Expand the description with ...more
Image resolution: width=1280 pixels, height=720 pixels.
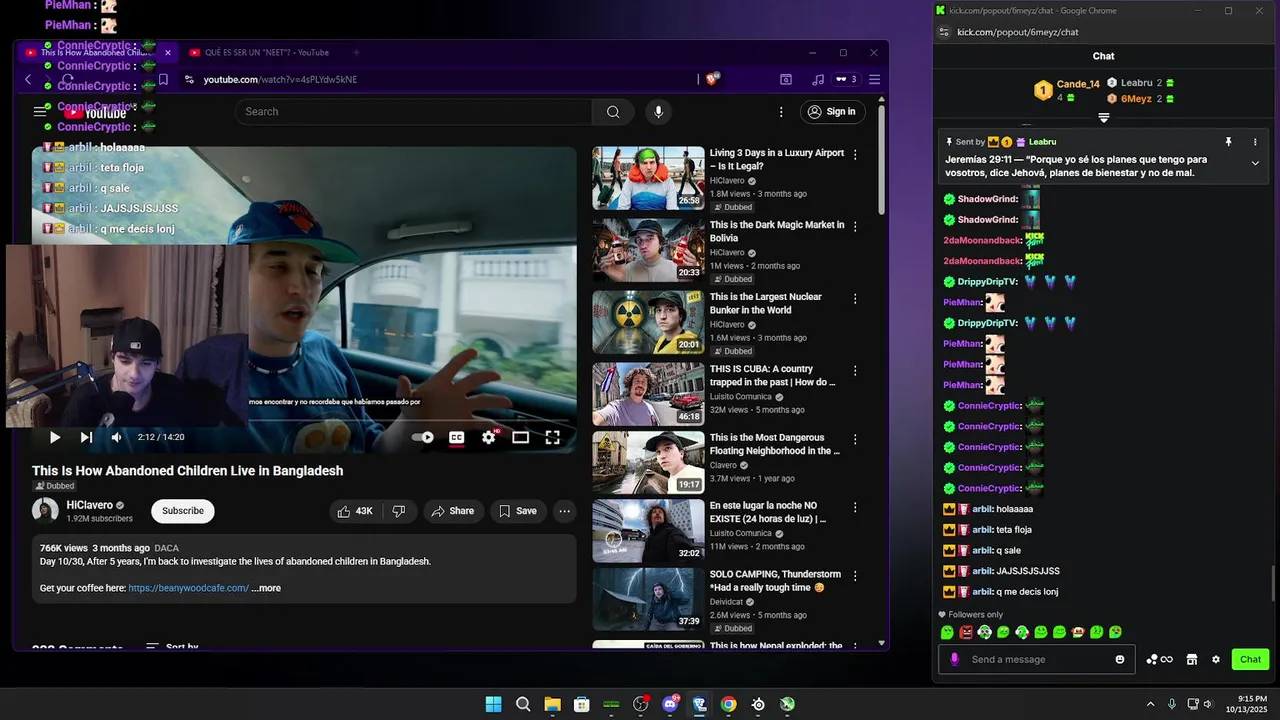[266, 588]
